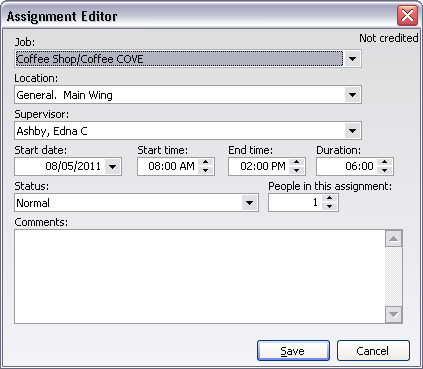423x369 pixels.
Task: Expand the Location dropdown arrow
Action: point(352,95)
